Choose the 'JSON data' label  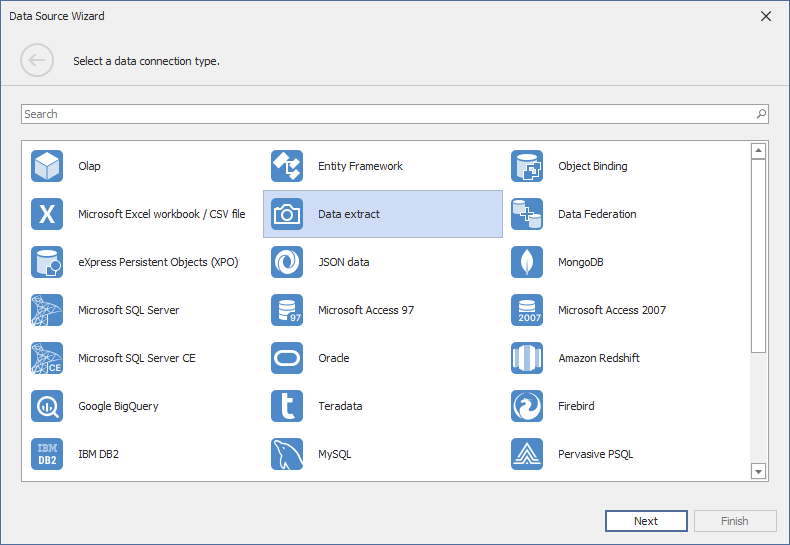click(x=344, y=262)
